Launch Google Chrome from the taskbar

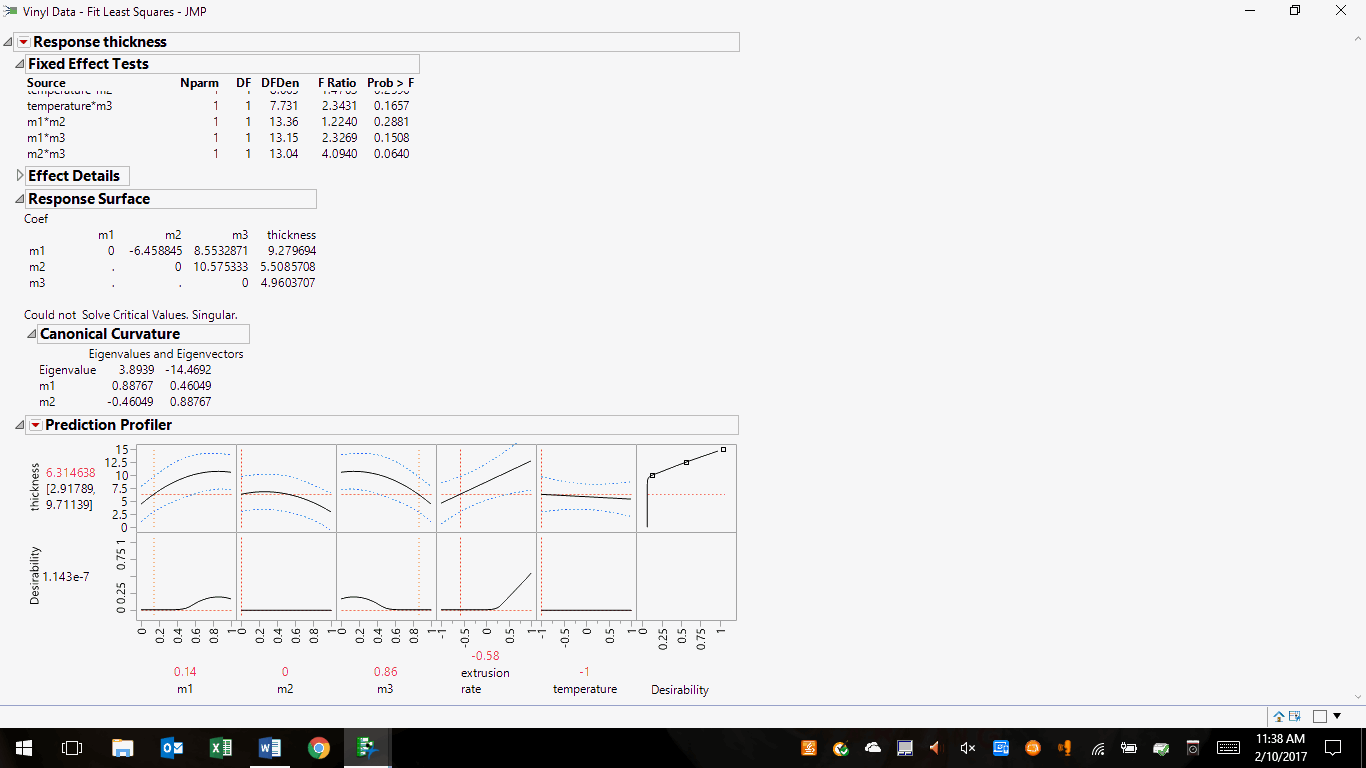point(318,748)
